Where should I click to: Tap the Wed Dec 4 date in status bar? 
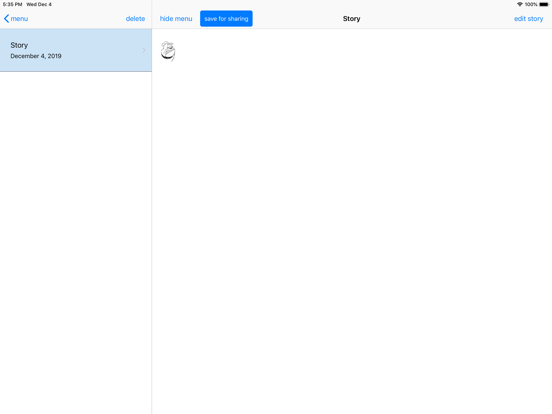point(39,4)
